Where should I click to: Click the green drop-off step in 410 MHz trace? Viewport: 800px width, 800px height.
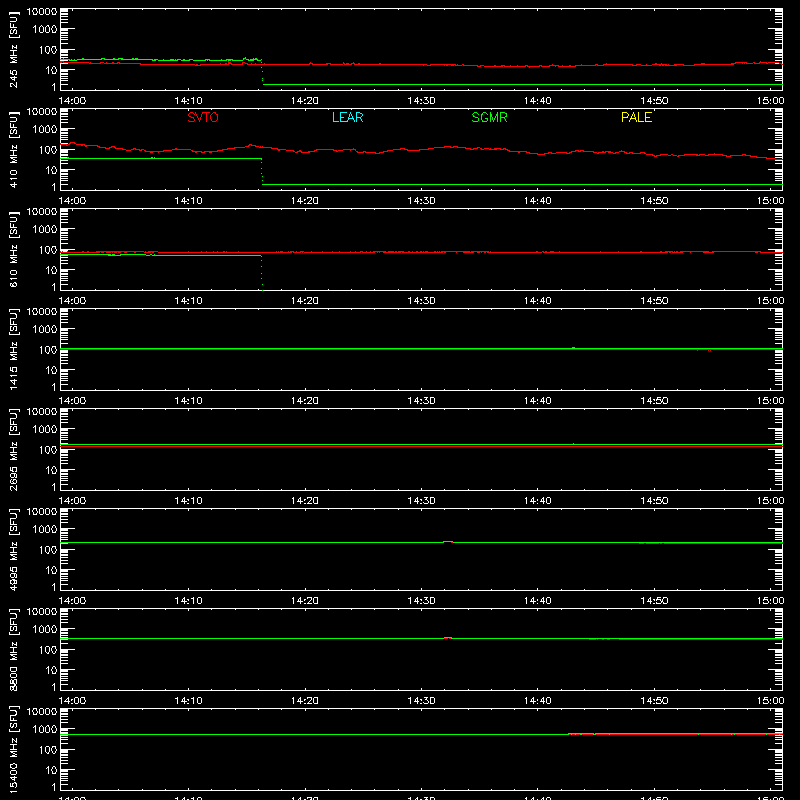(262, 171)
